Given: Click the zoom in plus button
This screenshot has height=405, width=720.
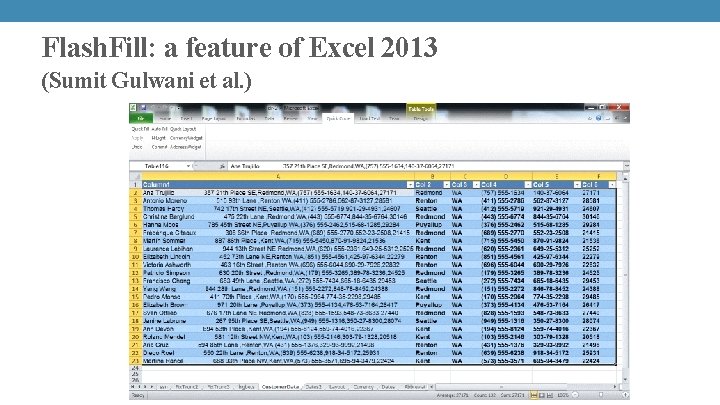Looking at the screenshot, I should tap(624, 395).
